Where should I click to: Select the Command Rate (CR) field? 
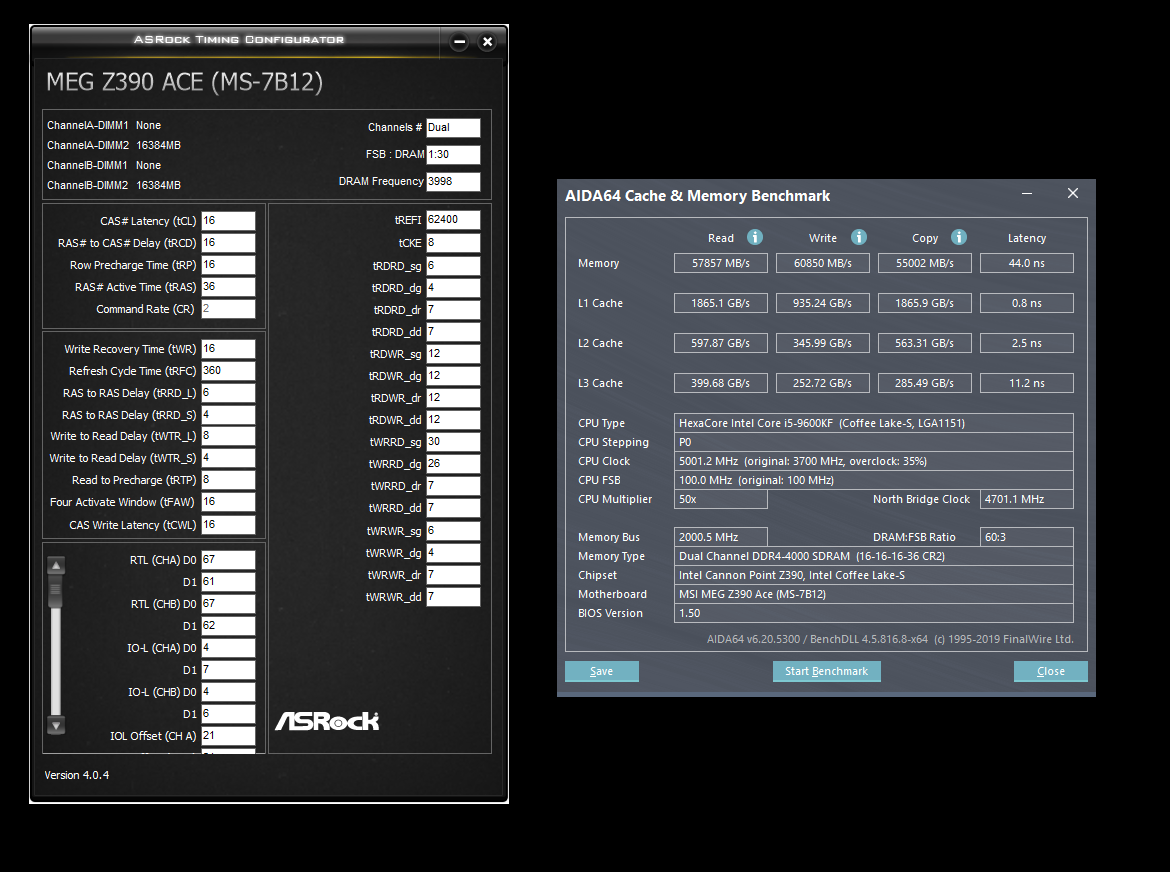[228, 309]
